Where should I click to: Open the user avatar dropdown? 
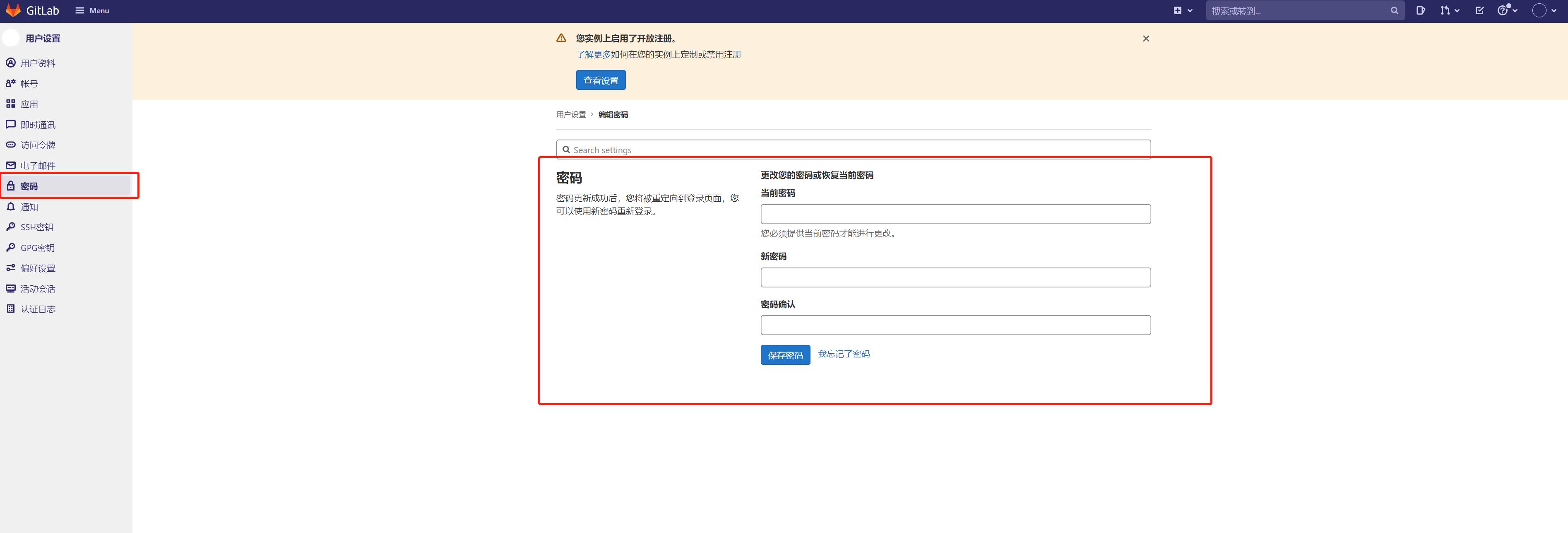point(1545,10)
